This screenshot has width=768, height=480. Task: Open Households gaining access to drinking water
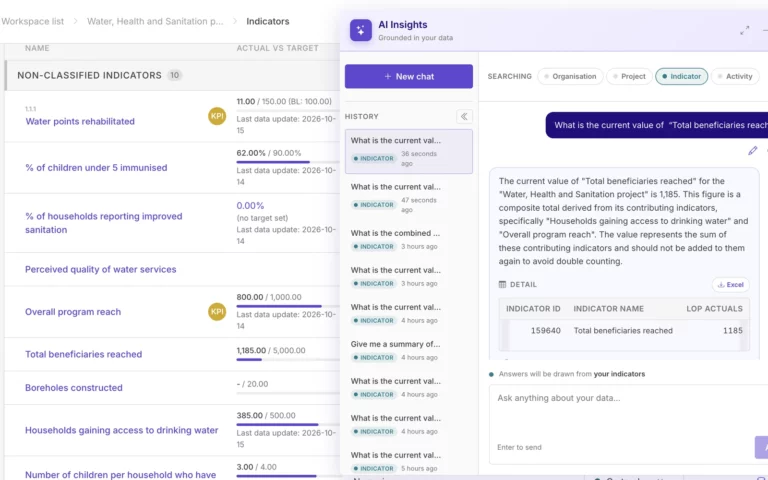pyautogui.click(x=121, y=430)
